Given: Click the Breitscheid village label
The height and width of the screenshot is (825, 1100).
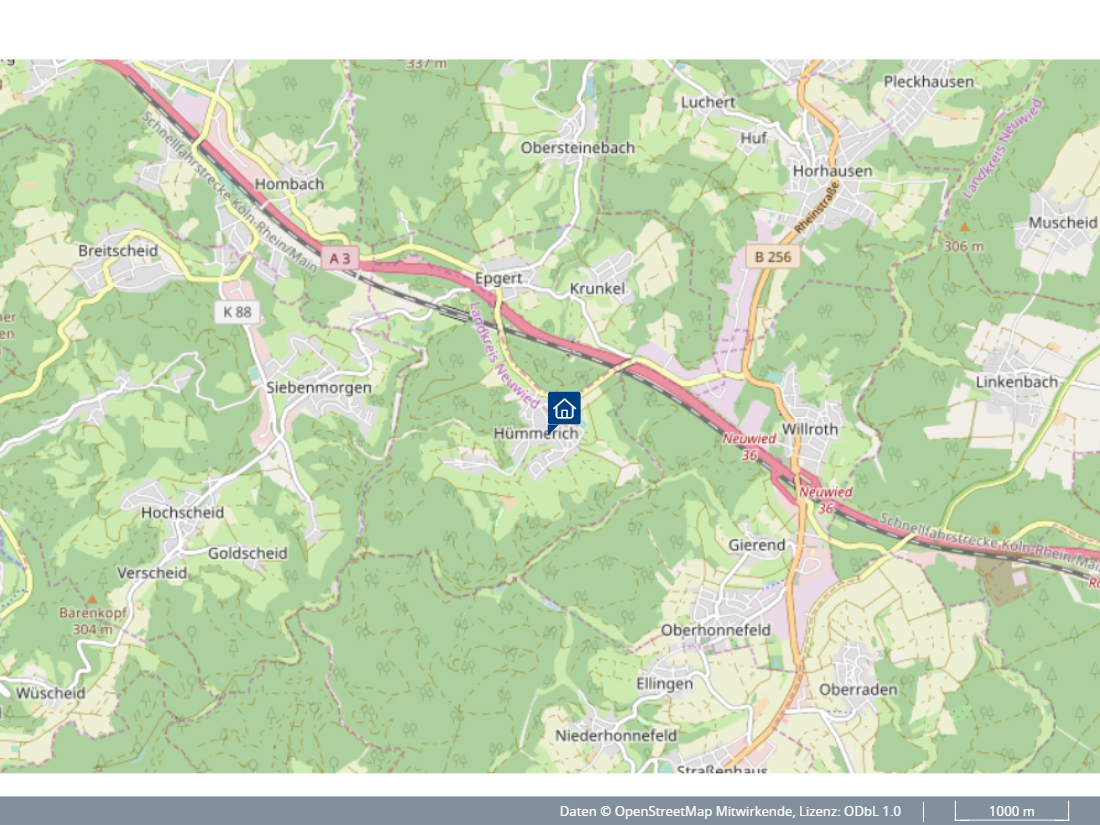Looking at the screenshot, I should pos(118,250).
